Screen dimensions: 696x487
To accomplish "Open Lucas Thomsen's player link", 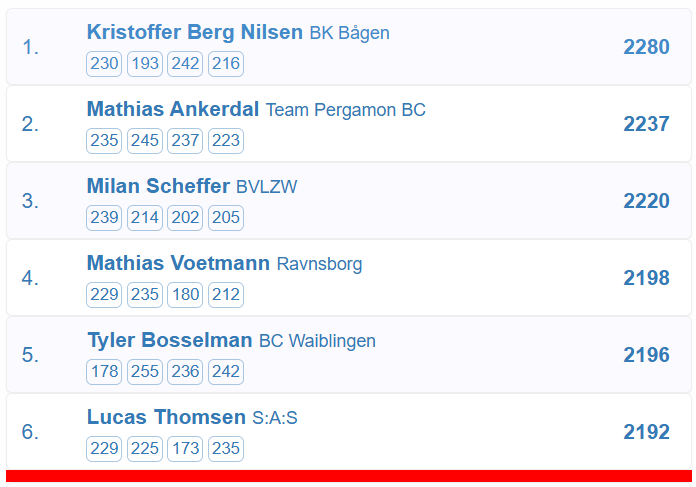I will coord(166,417).
